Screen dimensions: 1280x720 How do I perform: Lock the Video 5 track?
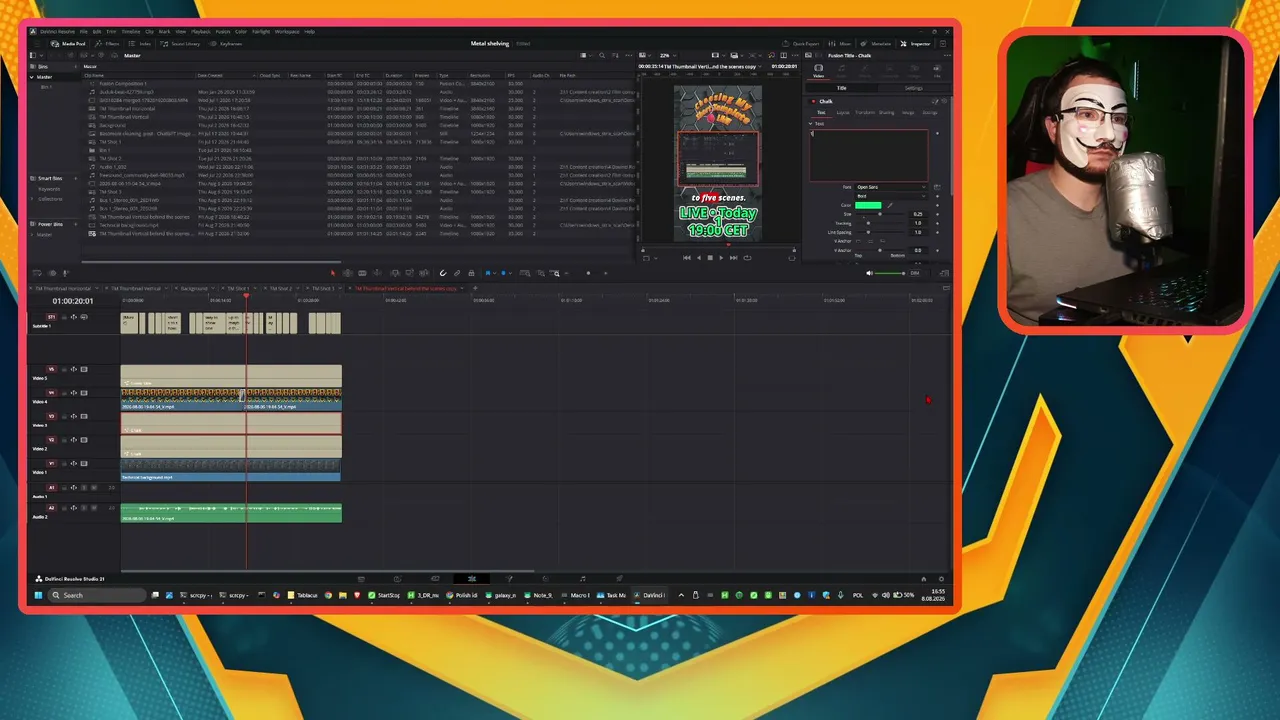point(65,370)
